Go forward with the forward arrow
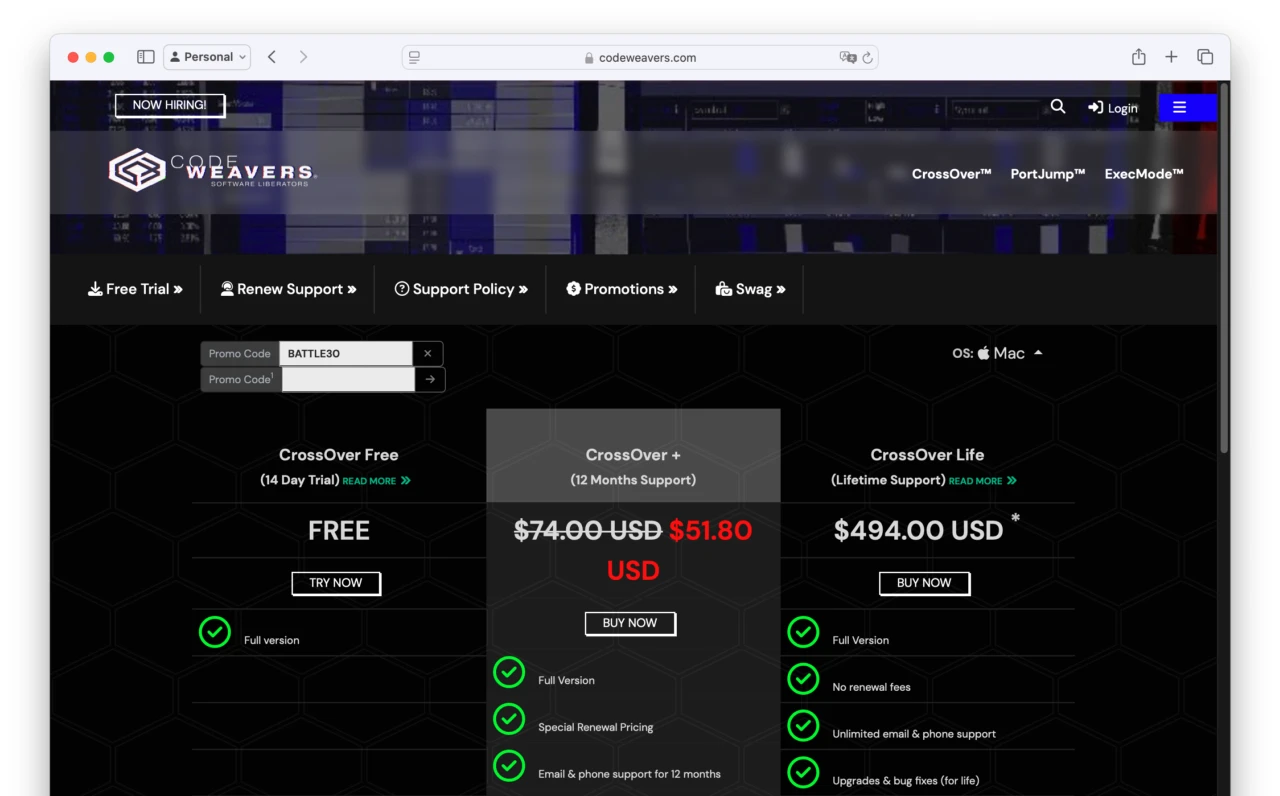The height and width of the screenshot is (796, 1280). pos(303,57)
